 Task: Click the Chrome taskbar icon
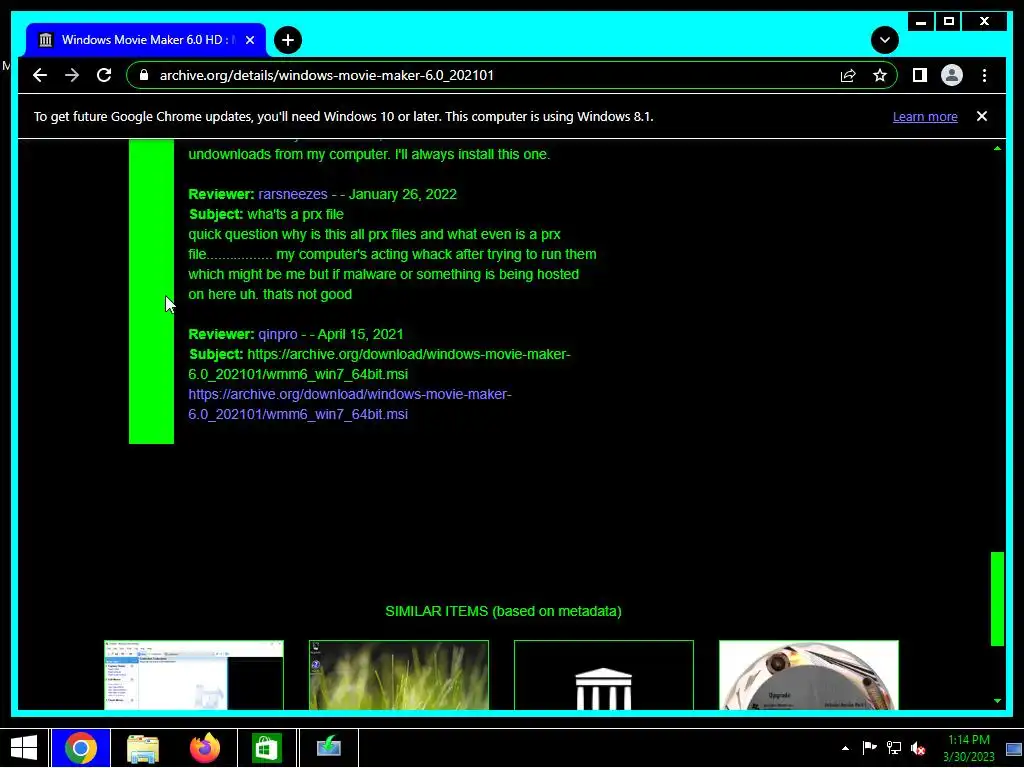(x=81, y=748)
